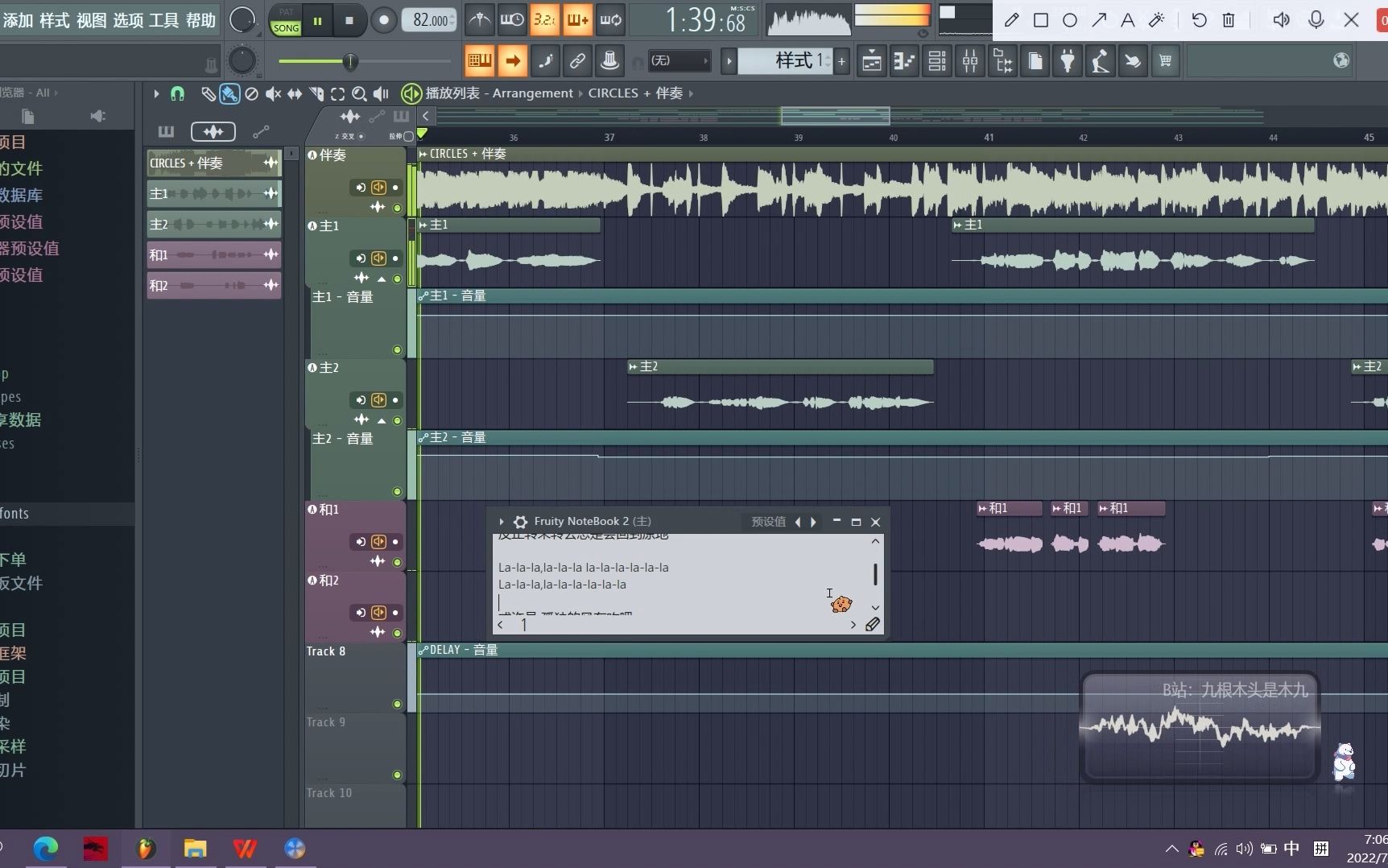Mute the 和1 track green dot
1388x868 pixels.
397,562
